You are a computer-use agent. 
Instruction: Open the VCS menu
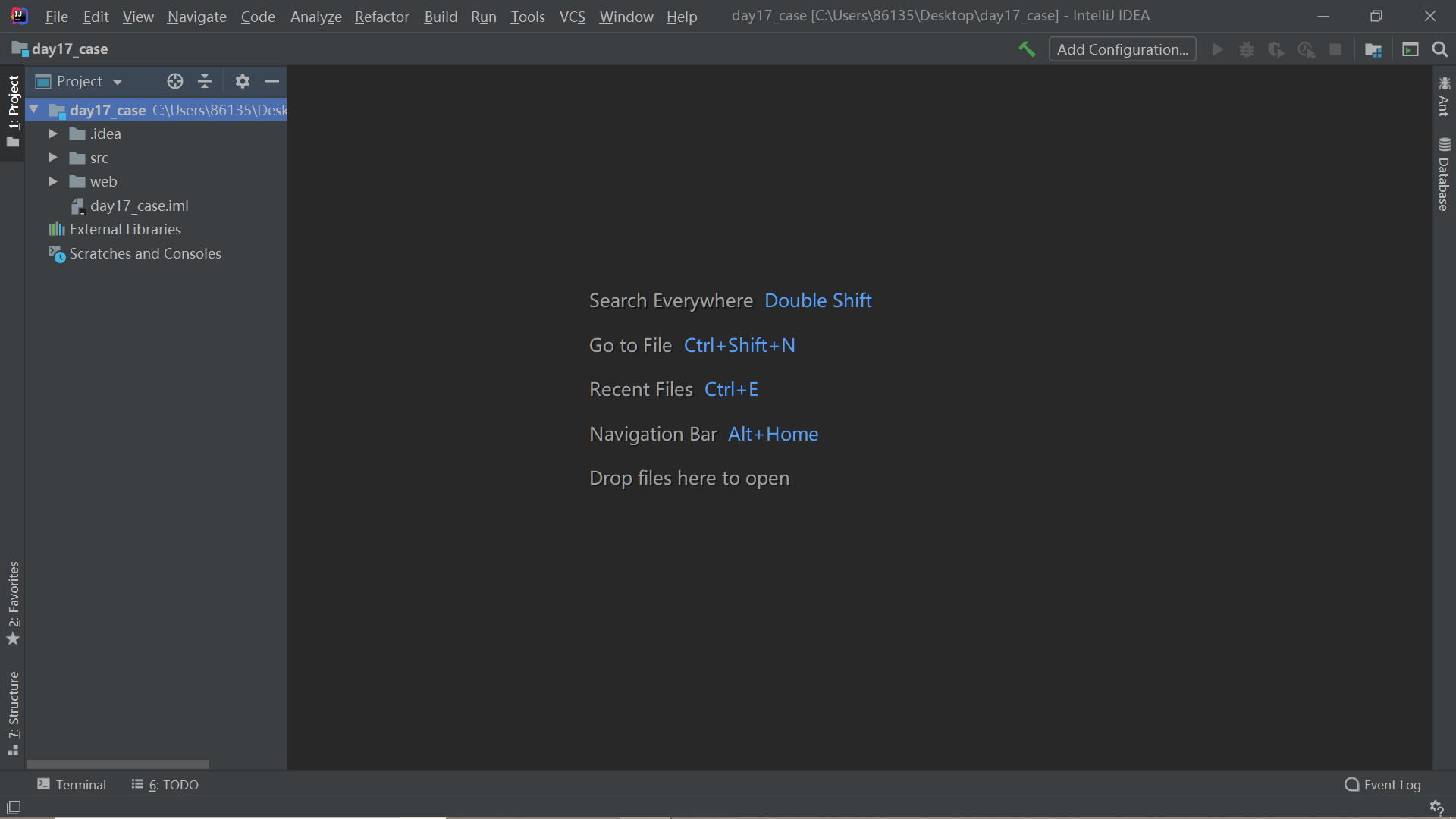[x=572, y=17]
